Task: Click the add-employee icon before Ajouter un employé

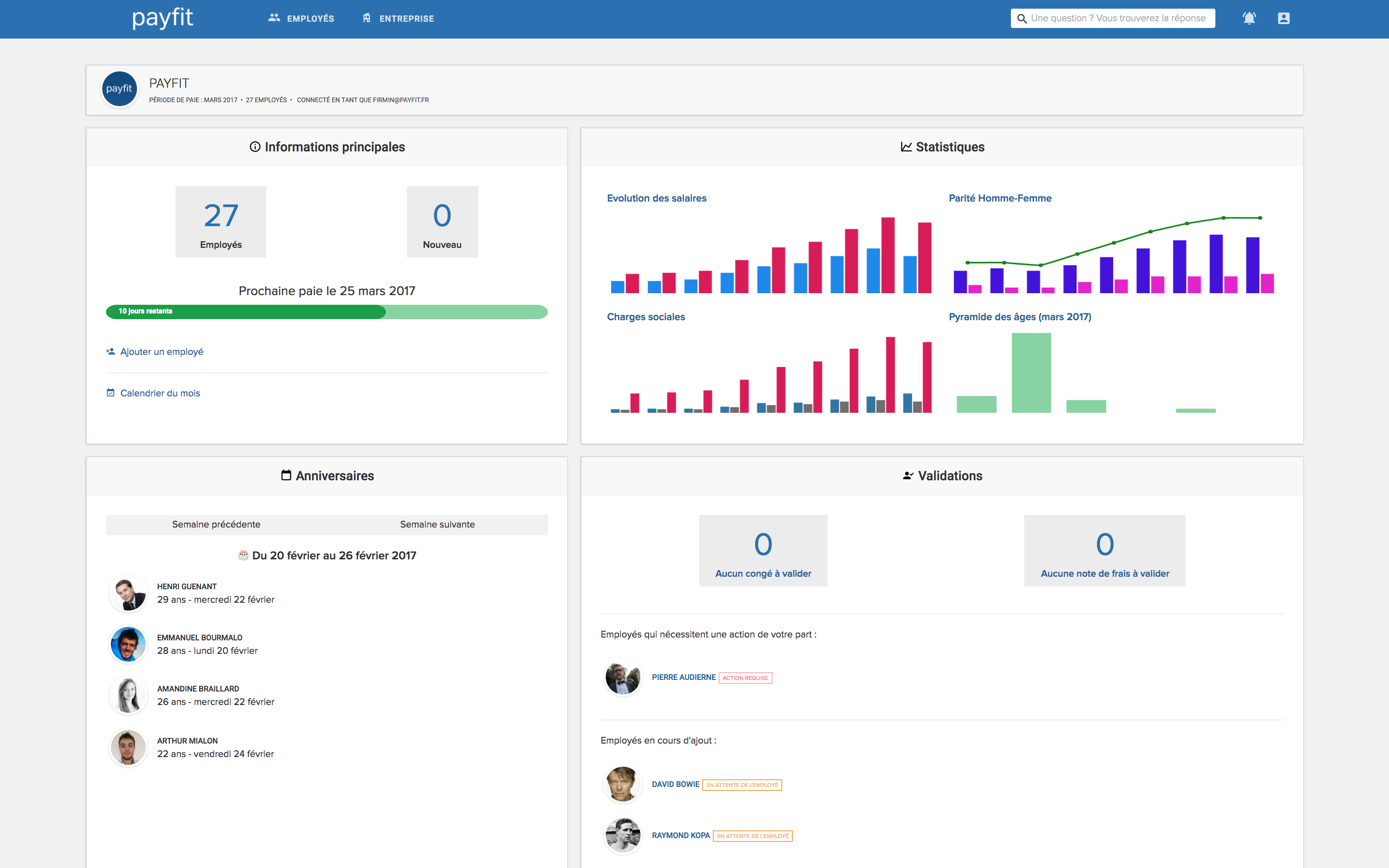Action: [x=110, y=352]
